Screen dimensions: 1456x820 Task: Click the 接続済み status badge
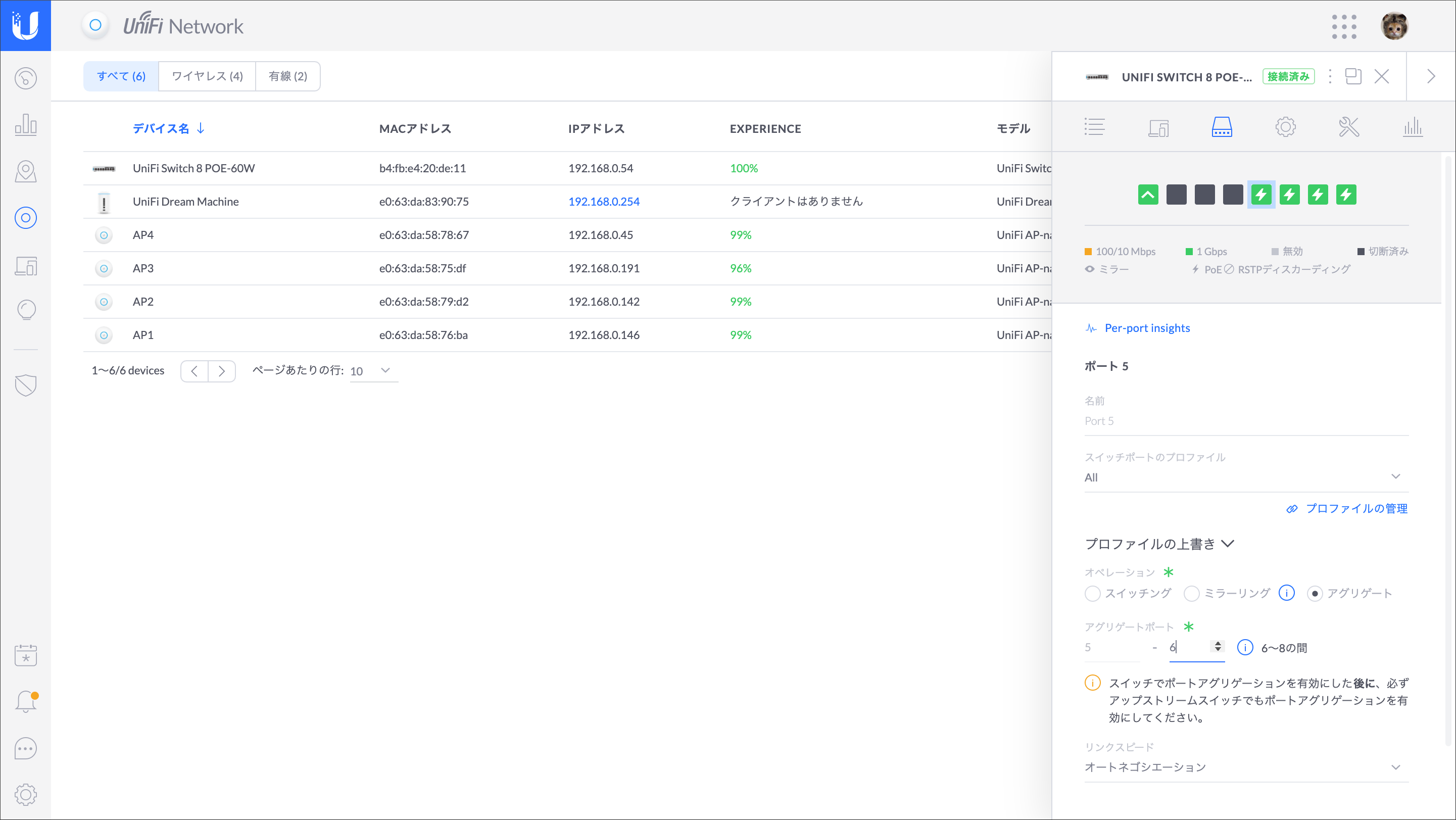pyautogui.click(x=1288, y=76)
